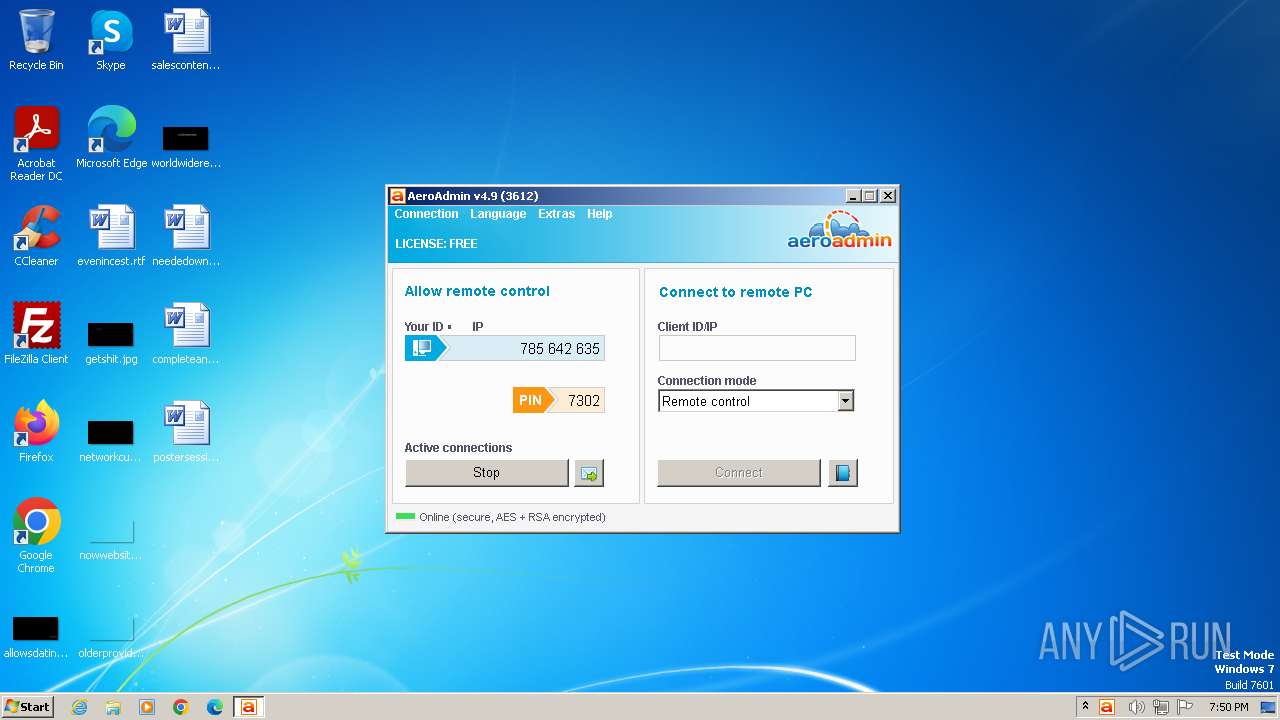Focus the Client ID/IP input field
1280x720 pixels.
[757, 348]
